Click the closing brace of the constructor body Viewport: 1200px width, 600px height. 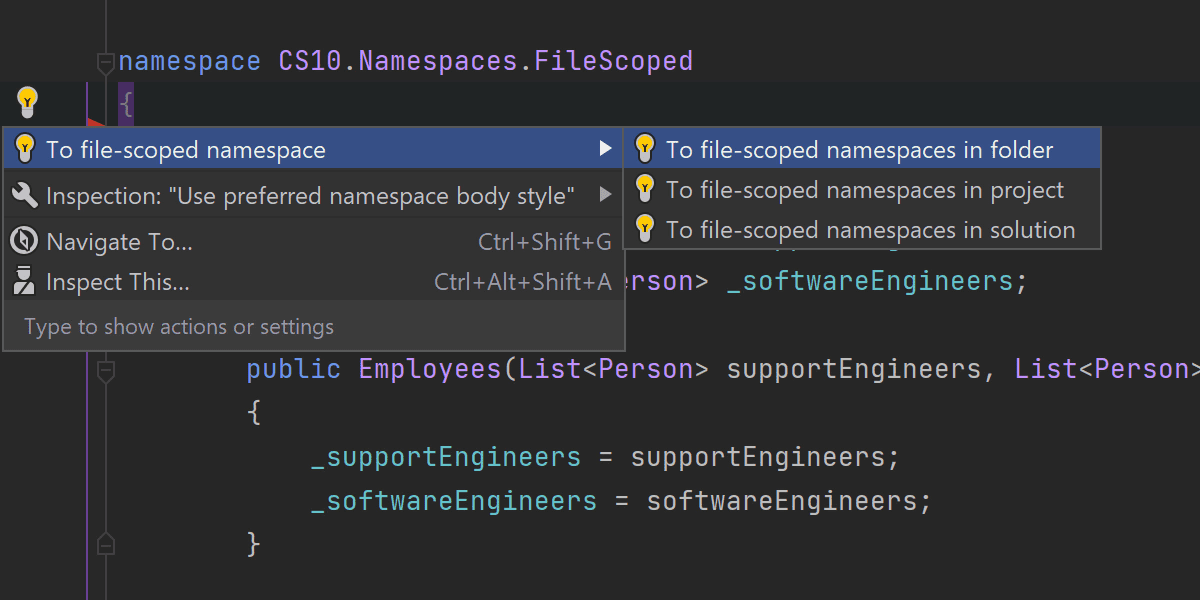(x=254, y=544)
